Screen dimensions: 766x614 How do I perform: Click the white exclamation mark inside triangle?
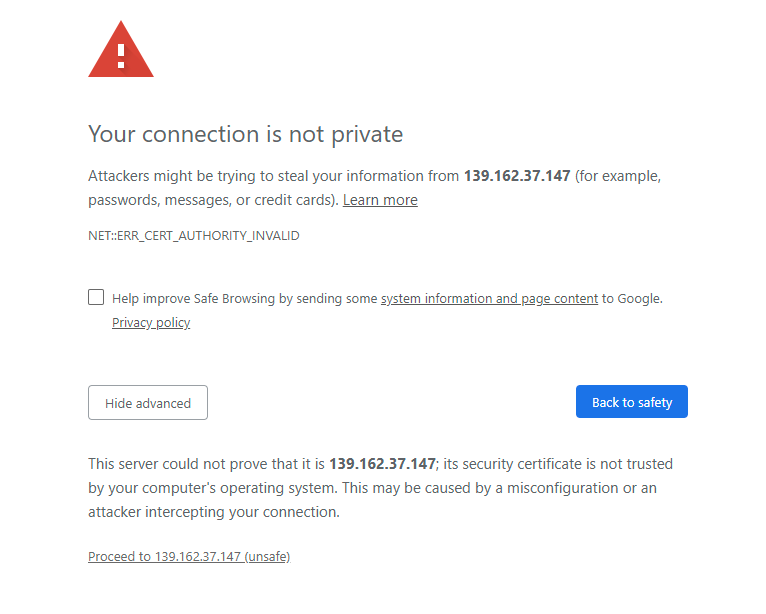tap(121, 56)
